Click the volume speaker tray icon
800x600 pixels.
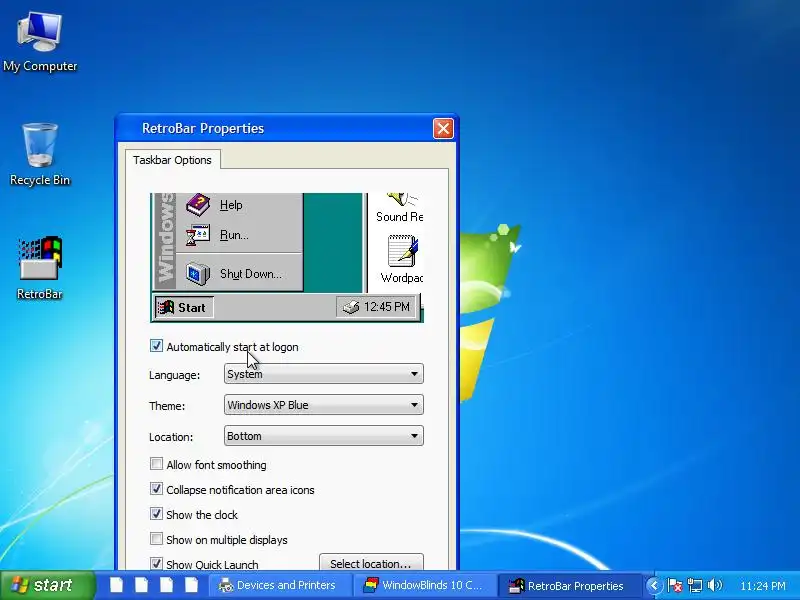click(x=715, y=585)
